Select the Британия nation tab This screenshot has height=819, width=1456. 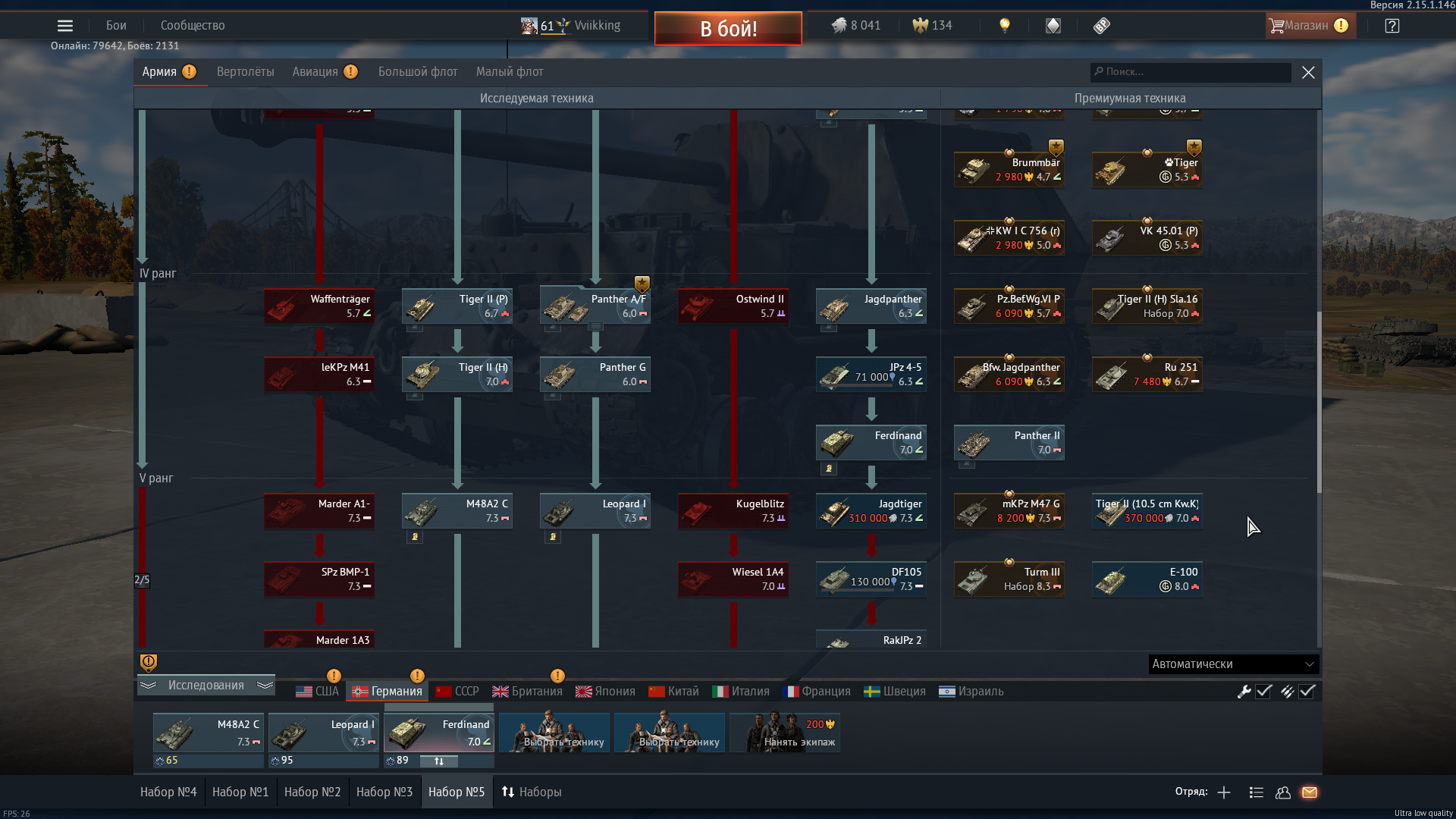pos(528,692)
